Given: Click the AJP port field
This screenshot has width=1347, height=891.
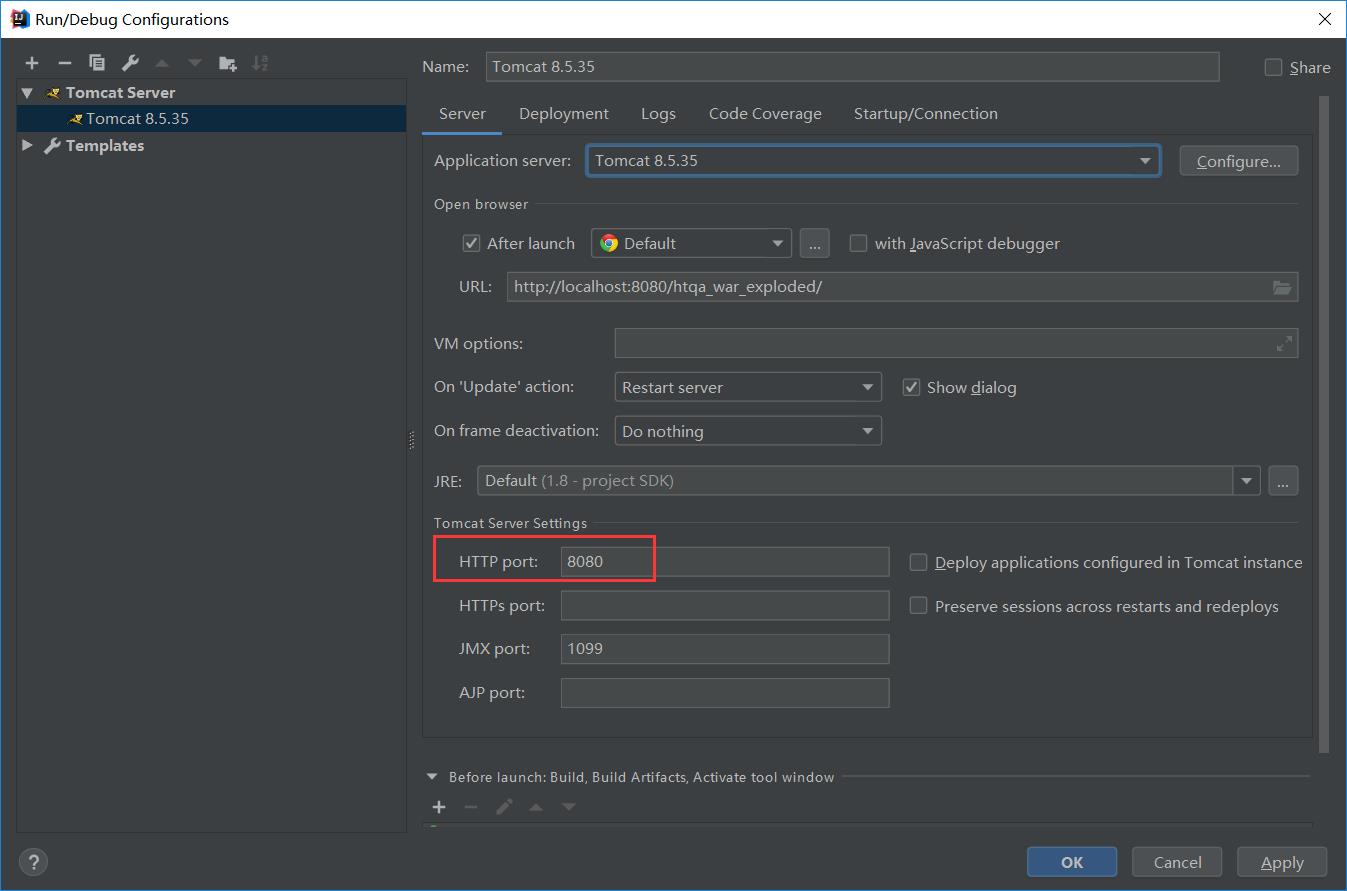Looking at the screenshot, I should pos(725,693).
